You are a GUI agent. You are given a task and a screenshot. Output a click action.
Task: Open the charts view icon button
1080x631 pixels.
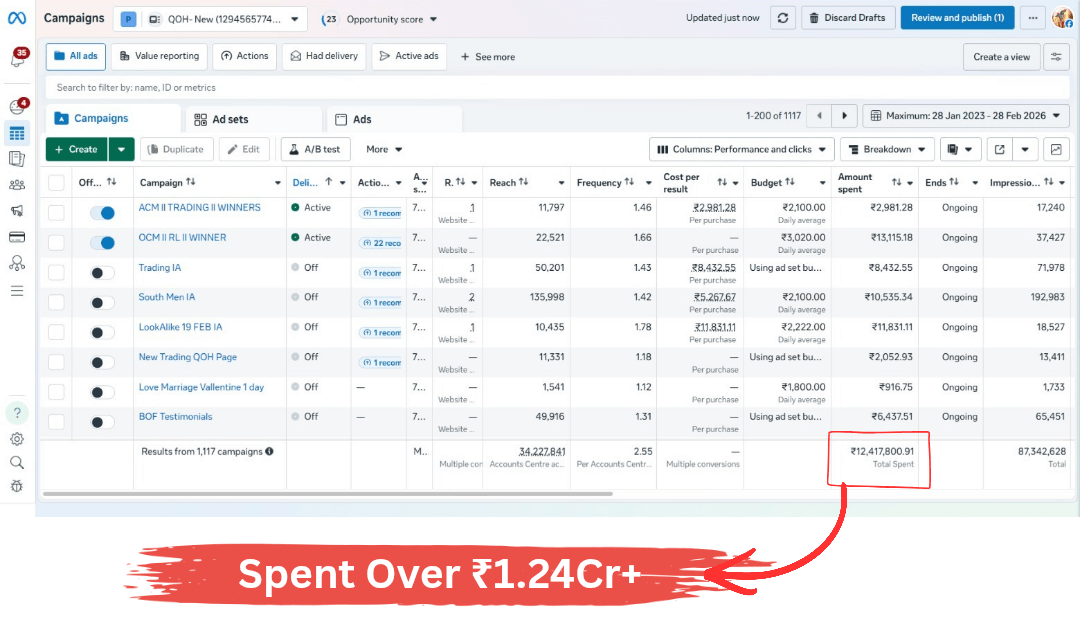(1056, 149)
